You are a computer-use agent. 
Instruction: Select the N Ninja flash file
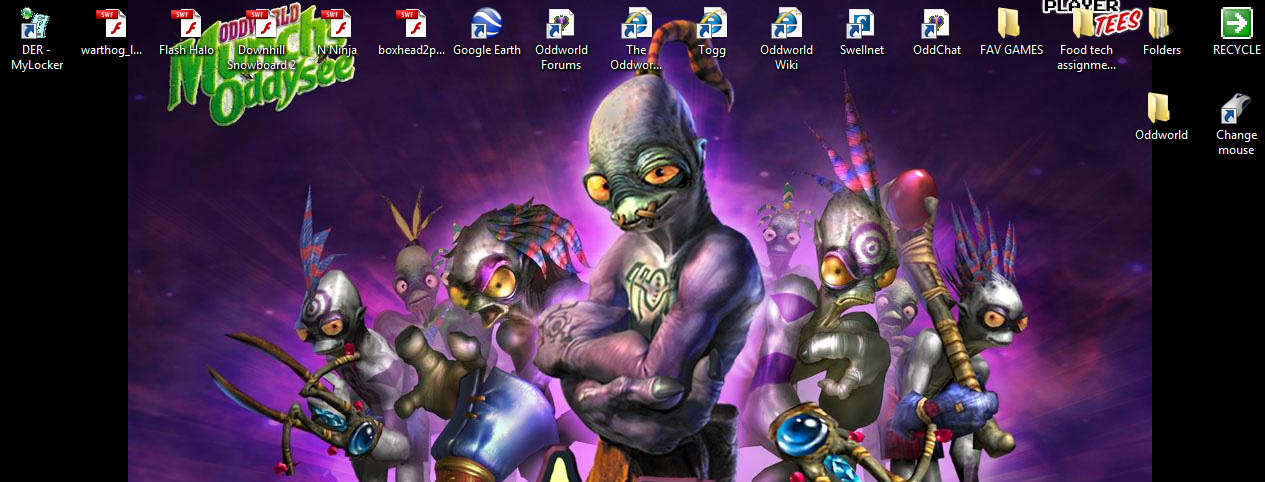click(336, 24)
